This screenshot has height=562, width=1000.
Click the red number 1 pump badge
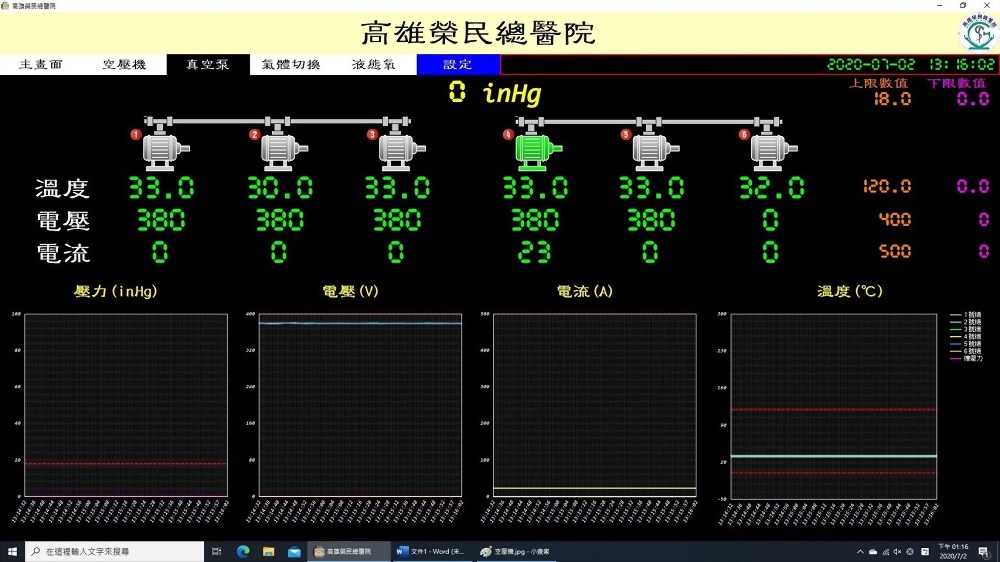pyautogui.click(x=135, y=135)
